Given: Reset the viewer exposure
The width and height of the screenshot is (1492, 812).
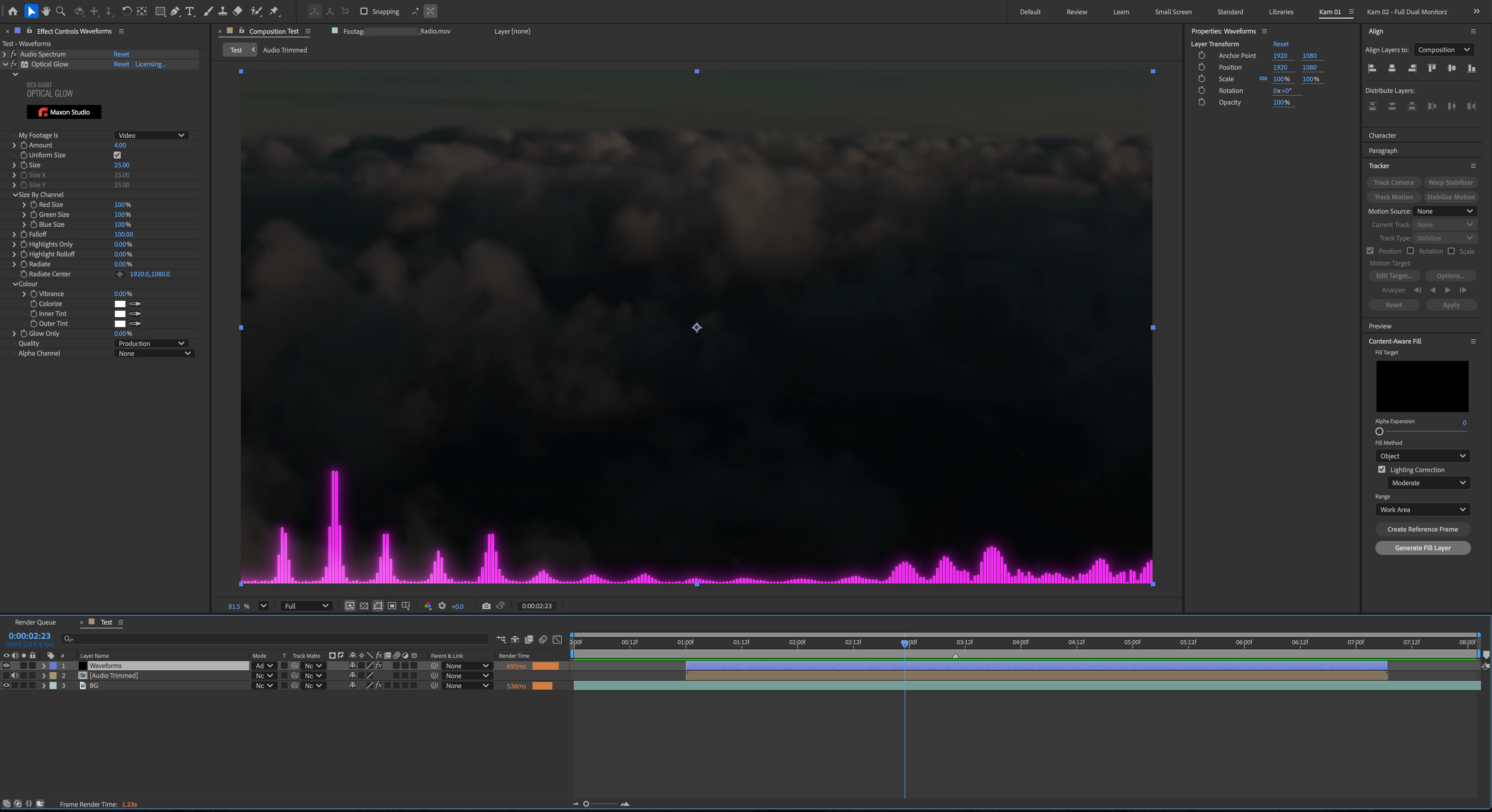Looking at the screenshot, I should [442, 606].
